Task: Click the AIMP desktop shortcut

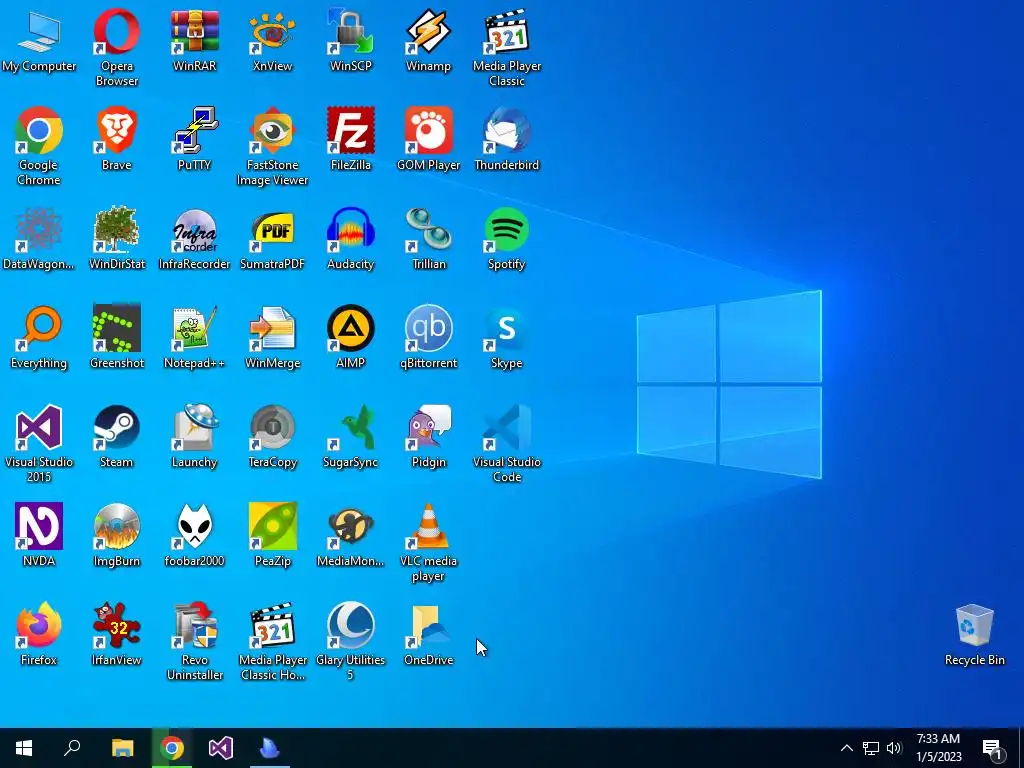Action: (x=351, y=338)
